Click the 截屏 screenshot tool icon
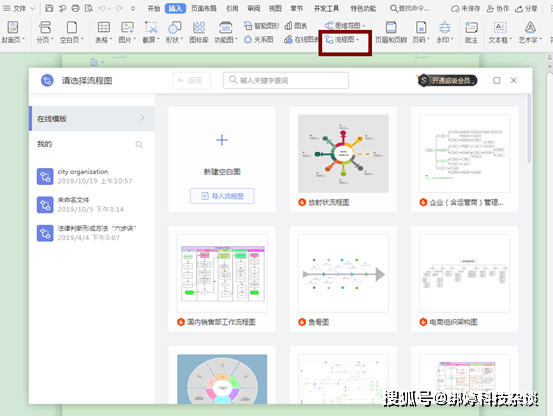 pyautogui.click(x=151, y=27)
